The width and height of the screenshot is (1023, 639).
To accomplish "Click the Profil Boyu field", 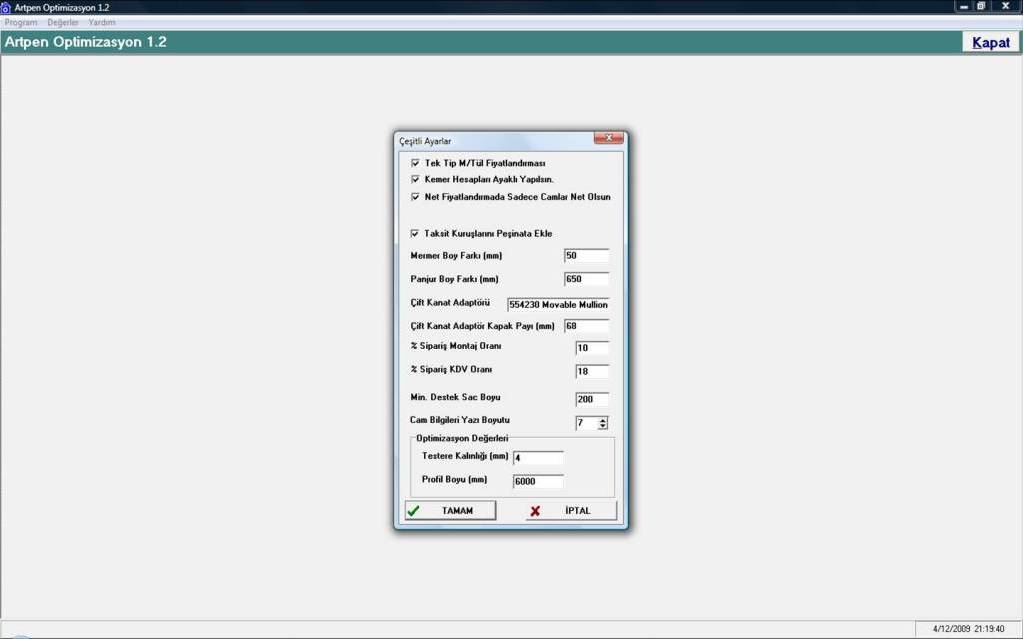I will coord(538,482).
